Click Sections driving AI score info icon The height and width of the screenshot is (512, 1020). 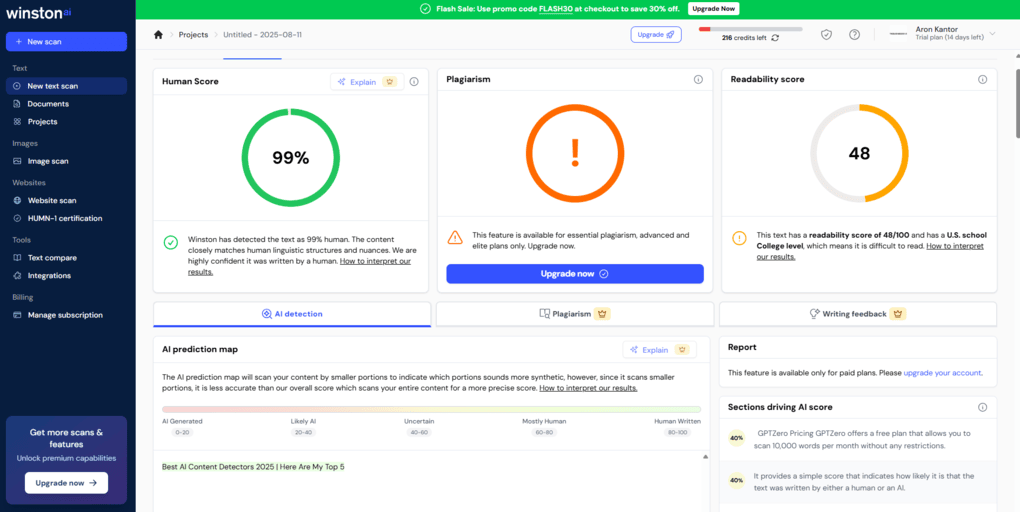coord(982,407)
